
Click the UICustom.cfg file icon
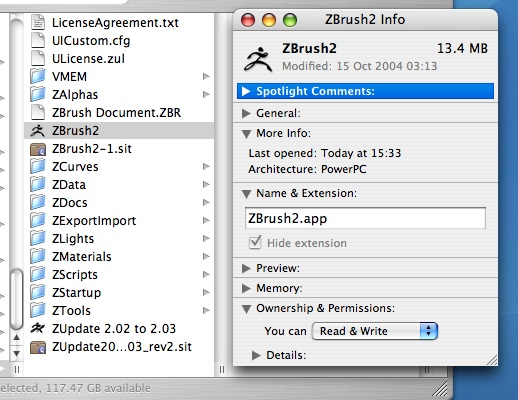38,40
